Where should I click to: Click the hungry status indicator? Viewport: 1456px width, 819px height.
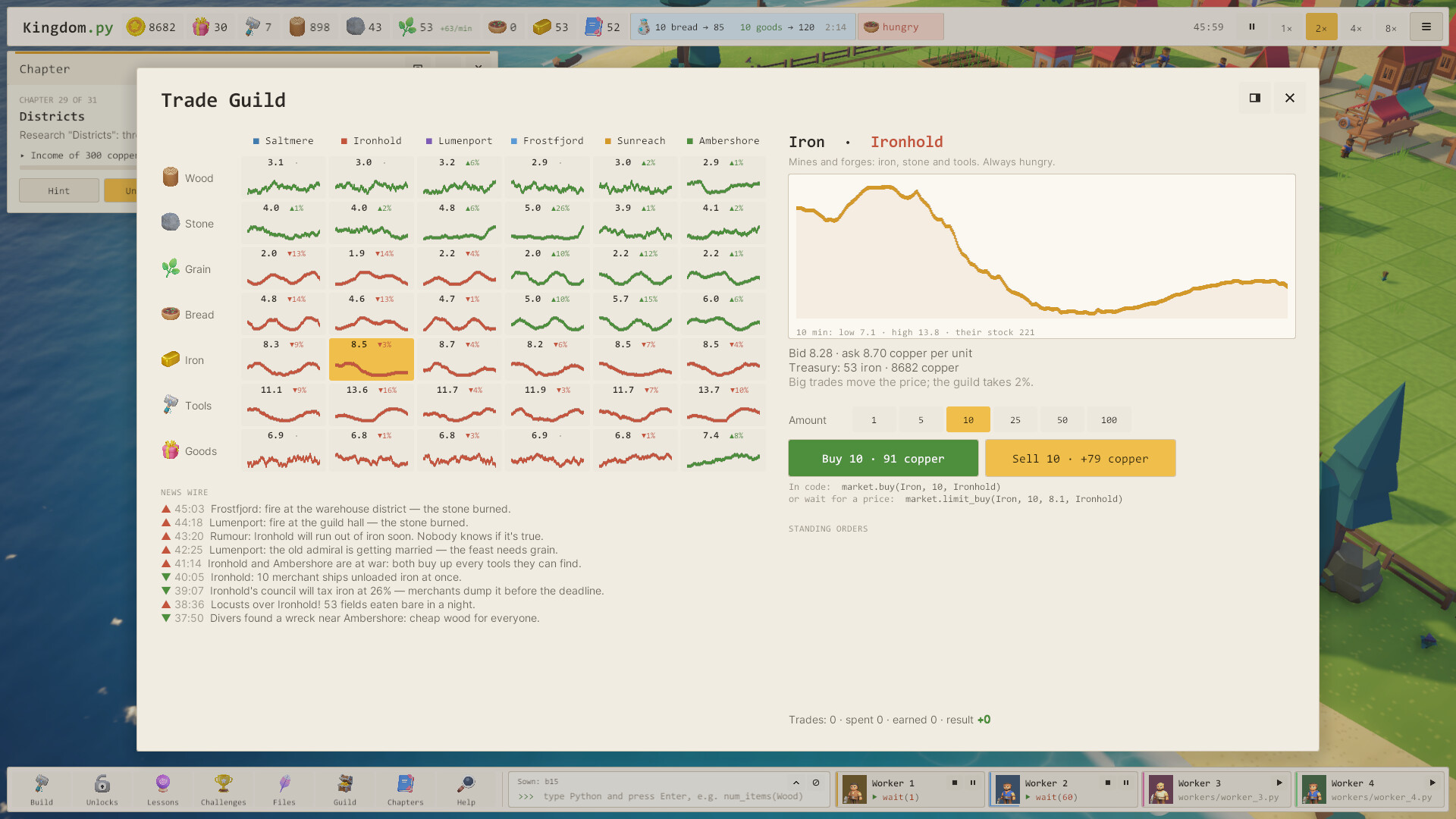point(901,27)
